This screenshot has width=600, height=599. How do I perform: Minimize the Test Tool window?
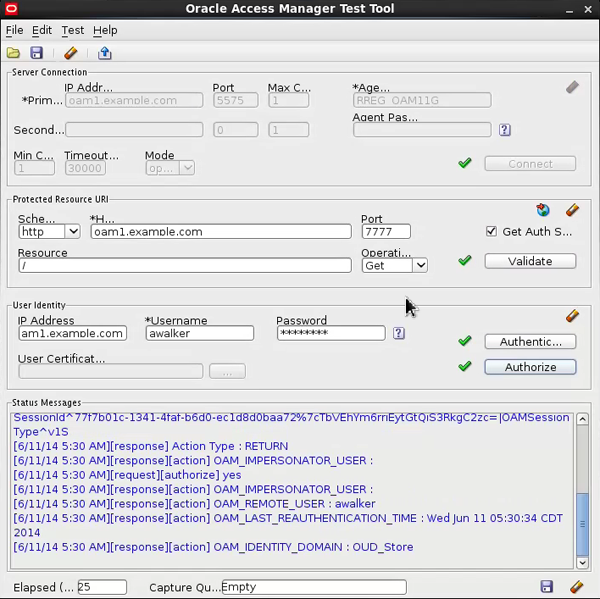pos(569,9)
